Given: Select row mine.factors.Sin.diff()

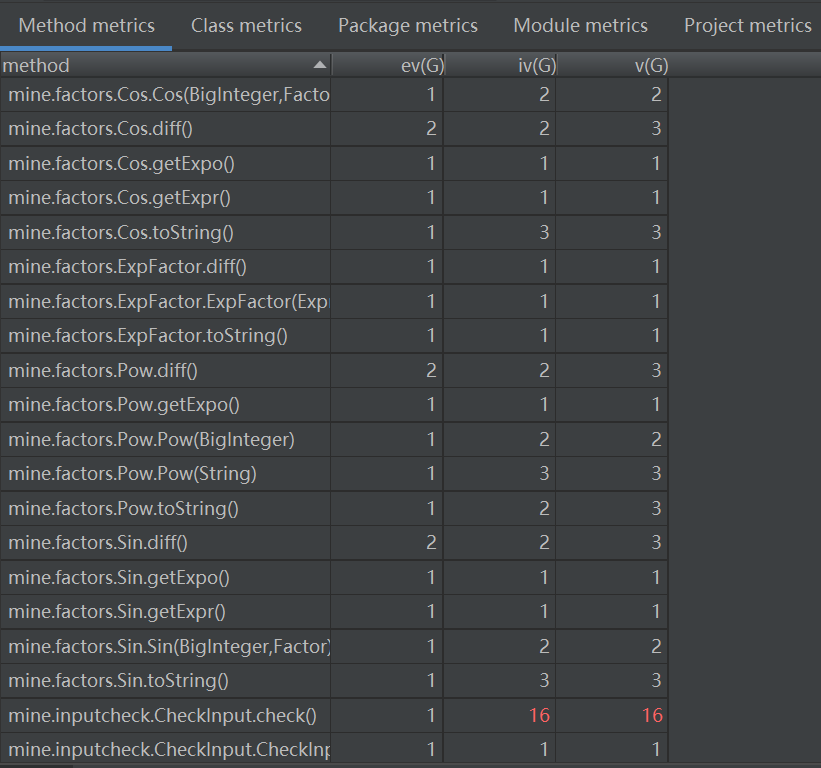Looking at the screenshot, I should click(x=334, y=542).
